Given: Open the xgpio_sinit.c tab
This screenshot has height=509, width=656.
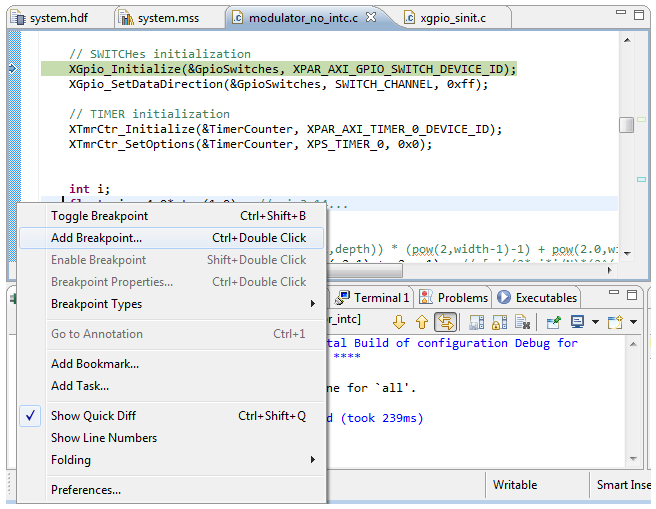Looking at the screenshot, I should [x=453, y=18].
